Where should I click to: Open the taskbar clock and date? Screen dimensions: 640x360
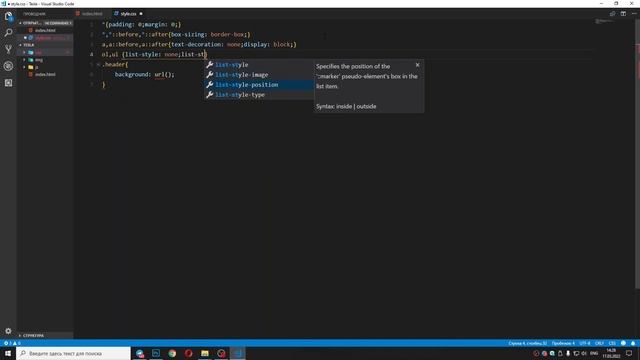point(611,353)
